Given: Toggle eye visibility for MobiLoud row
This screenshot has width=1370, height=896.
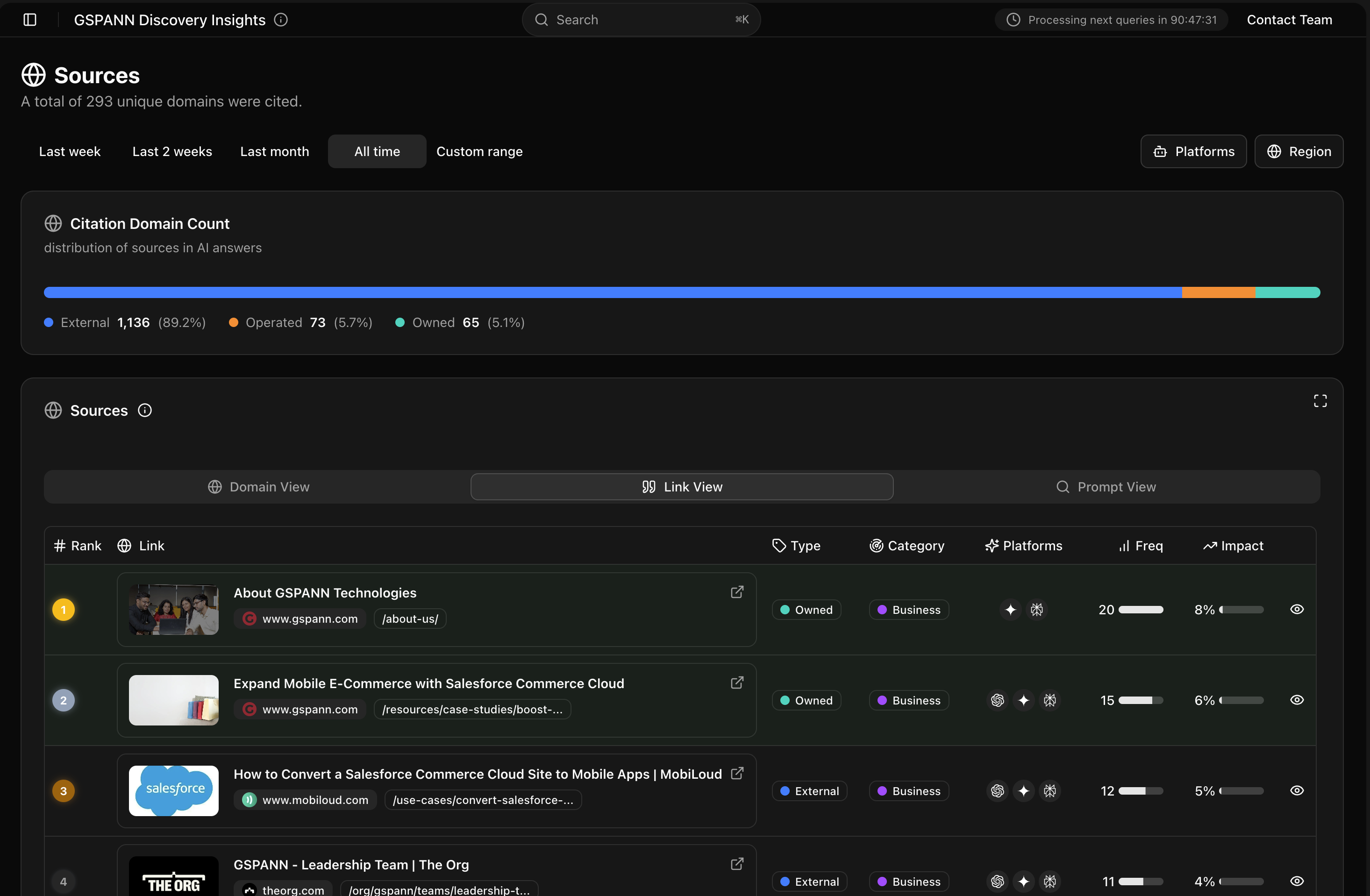Looking at the screenshot, I should pyautogui.click(x=1297, y=791).
